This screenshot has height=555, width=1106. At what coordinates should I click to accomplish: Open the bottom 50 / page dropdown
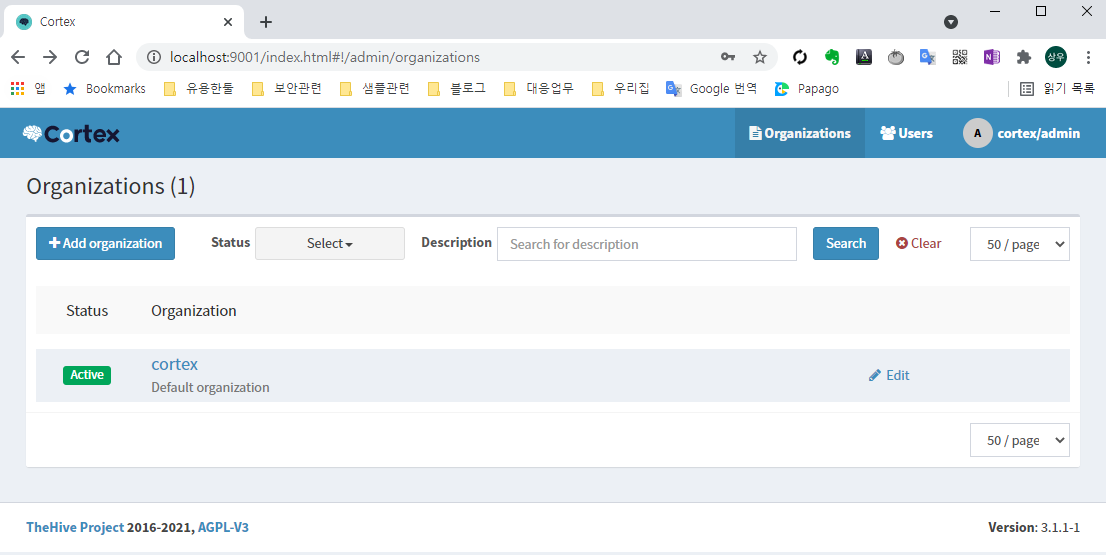(x=1019, y=440)
